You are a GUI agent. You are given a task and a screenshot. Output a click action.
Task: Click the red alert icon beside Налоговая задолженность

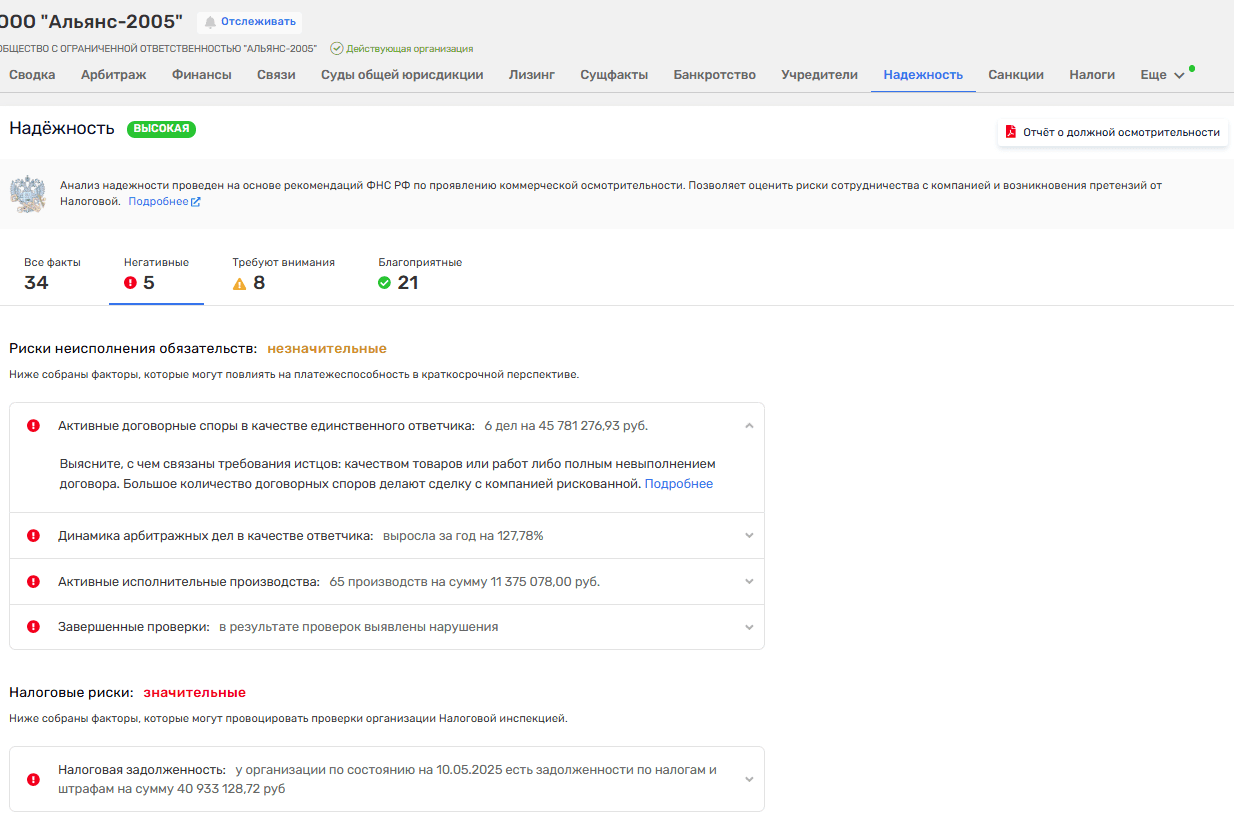click(33, 779)
